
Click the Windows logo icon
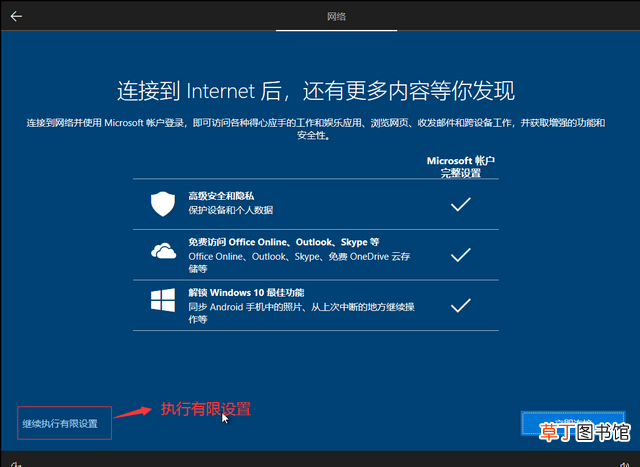tap(163, 300)
